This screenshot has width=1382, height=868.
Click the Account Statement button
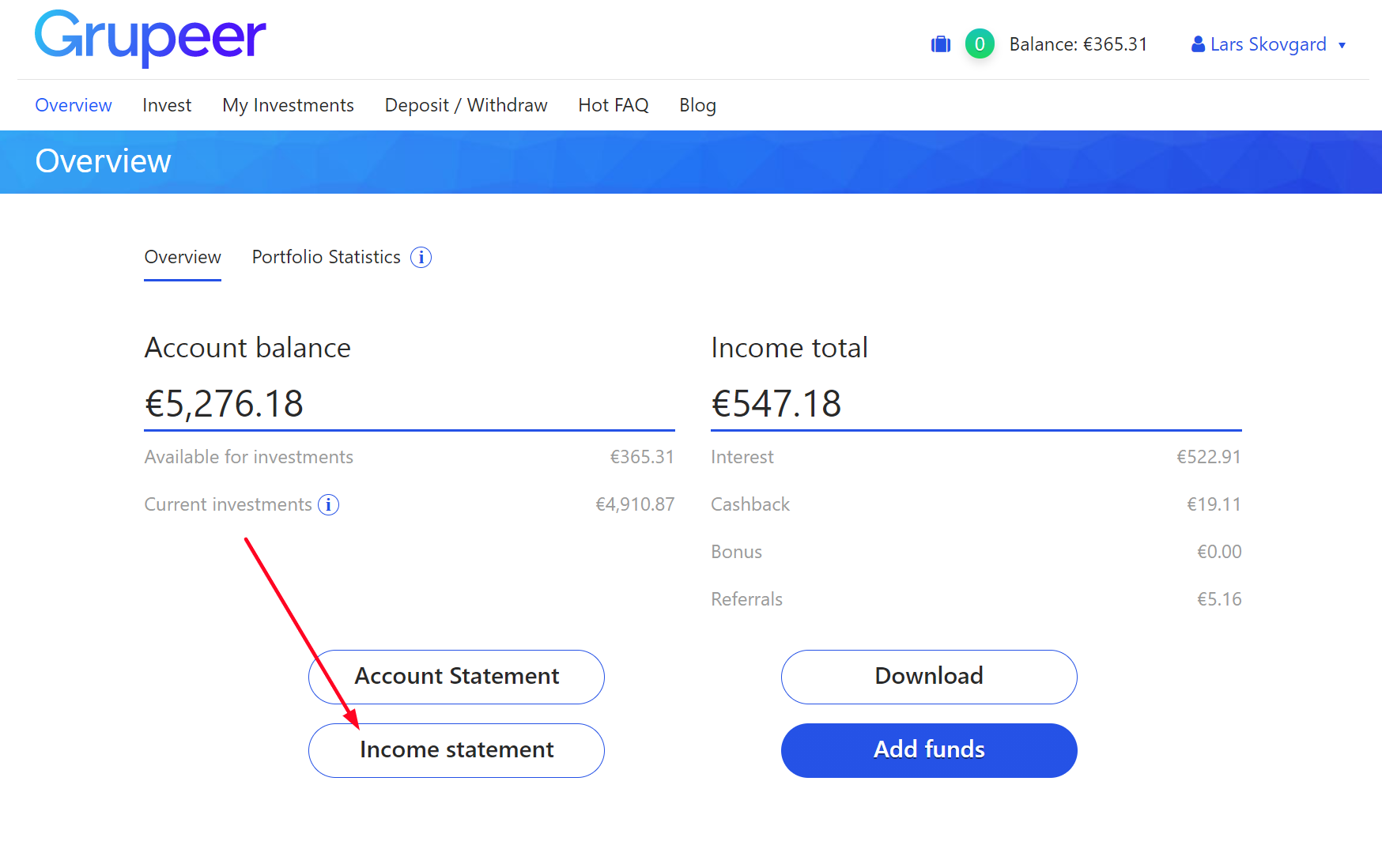click(x=456, y=677)
